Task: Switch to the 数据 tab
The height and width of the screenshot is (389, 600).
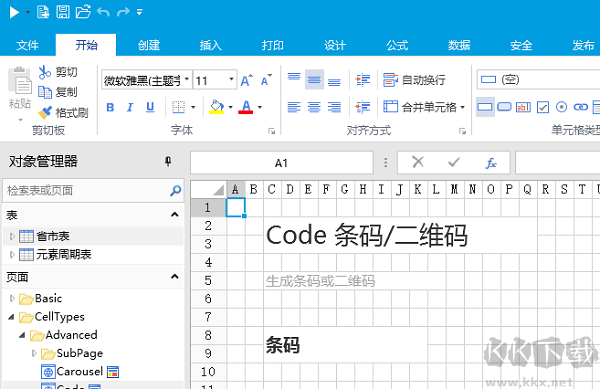Action: (459, 45)
